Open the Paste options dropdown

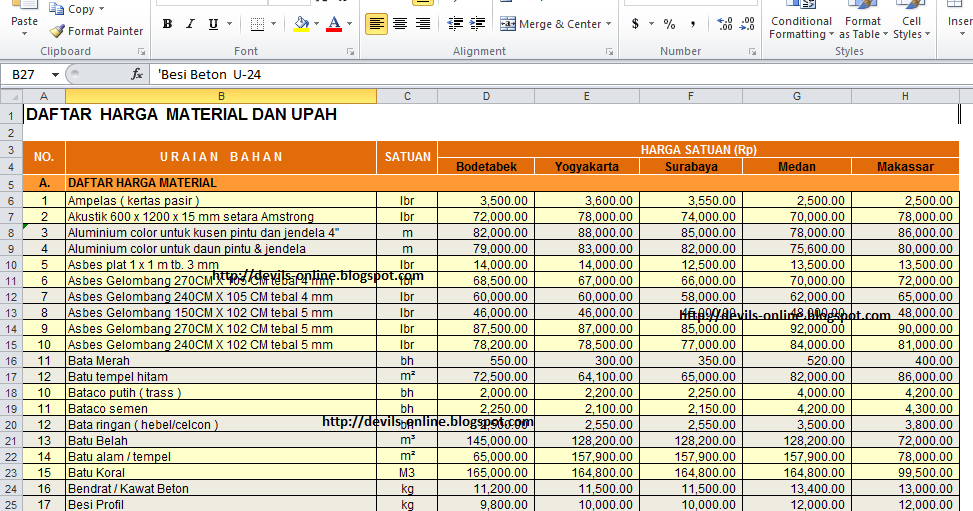[24, 34]
